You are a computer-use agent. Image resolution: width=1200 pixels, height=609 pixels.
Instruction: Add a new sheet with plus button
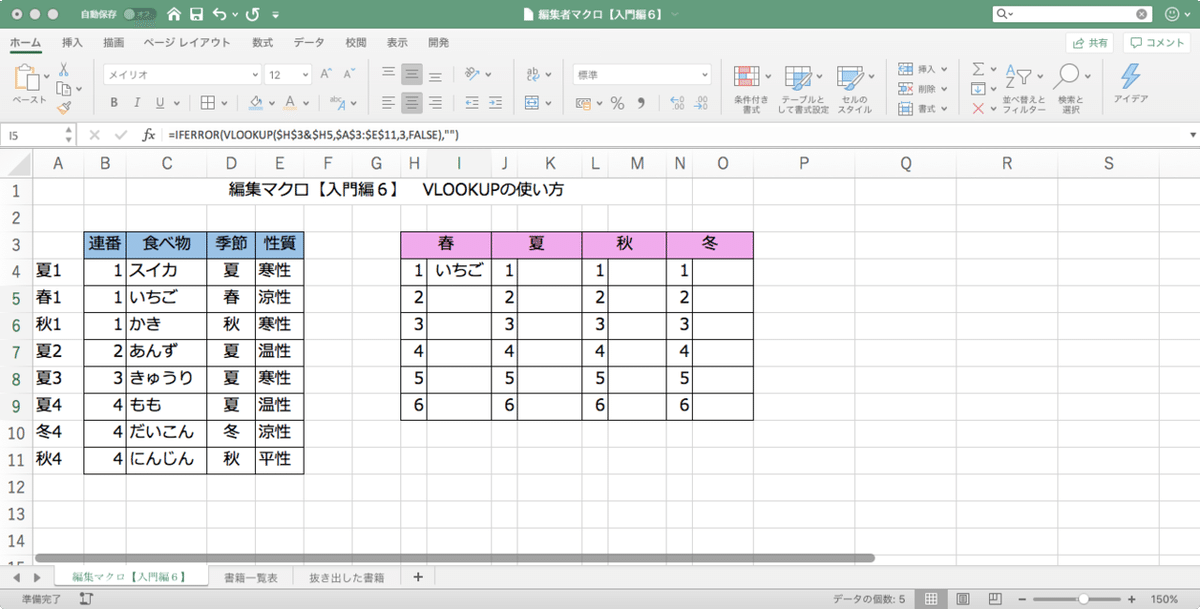pos(418,577)
